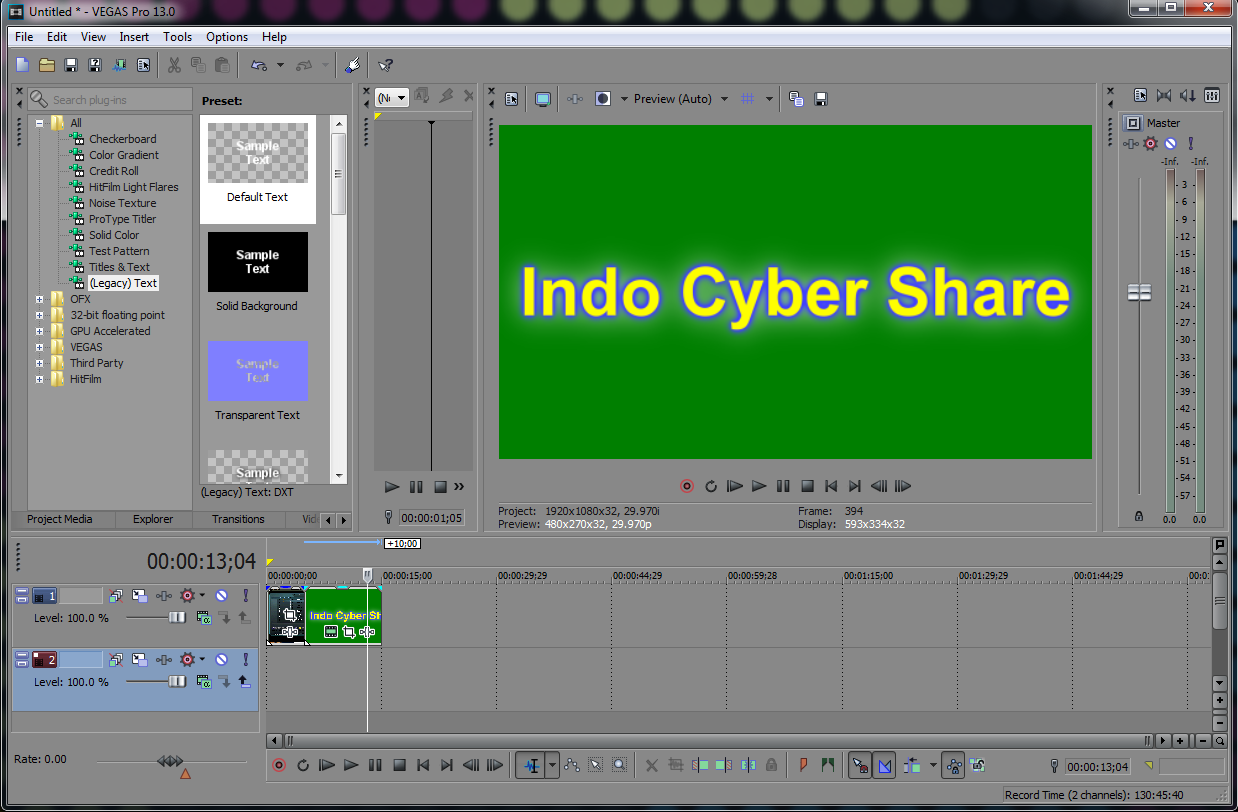
Task: Select the Envelope edit tool
Action: point(572,766)
